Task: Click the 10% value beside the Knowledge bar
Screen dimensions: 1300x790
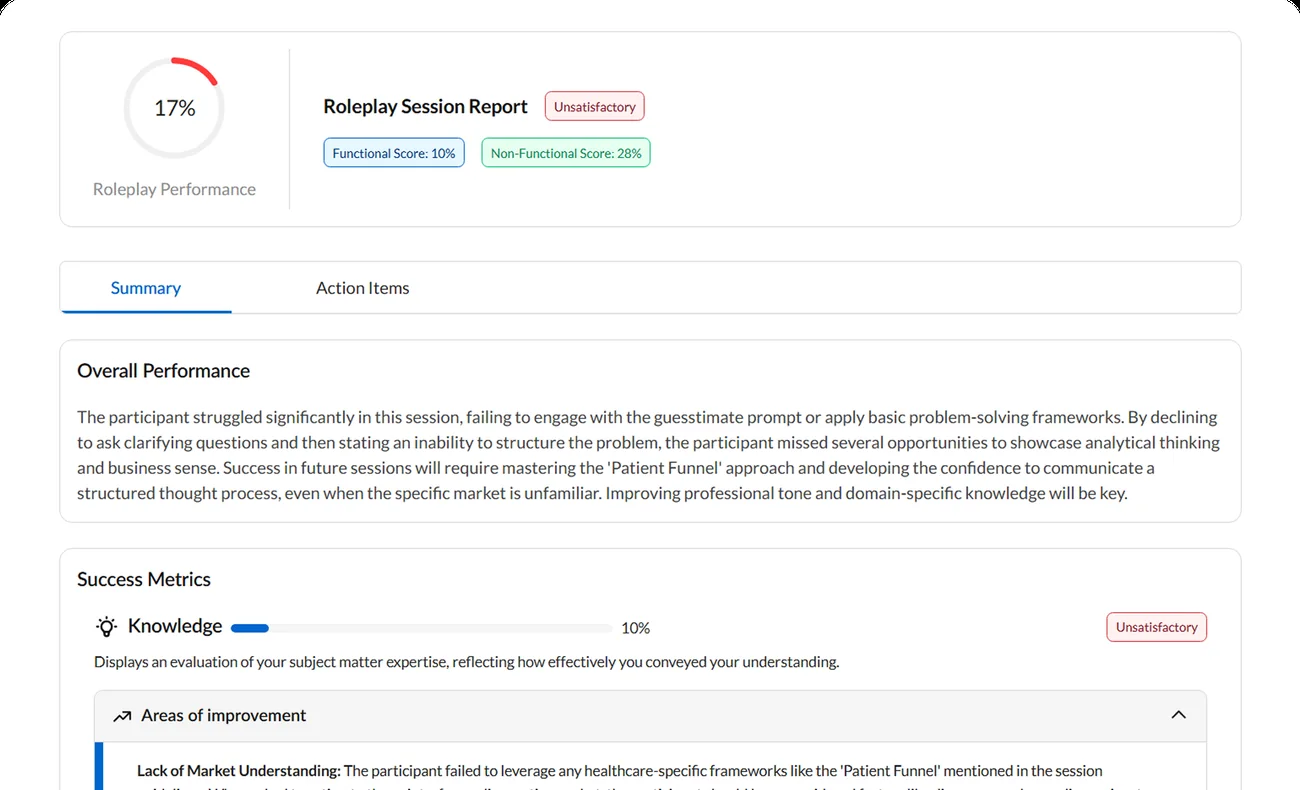Action: point(636,628)
